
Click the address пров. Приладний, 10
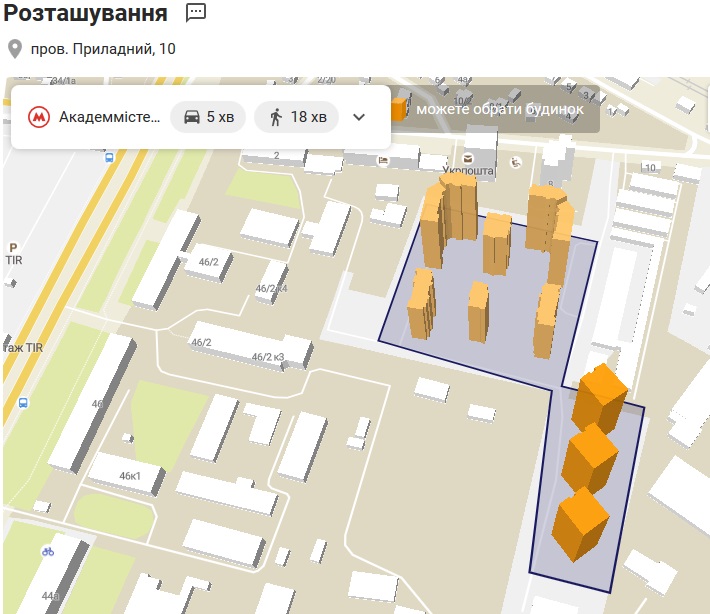104,48
